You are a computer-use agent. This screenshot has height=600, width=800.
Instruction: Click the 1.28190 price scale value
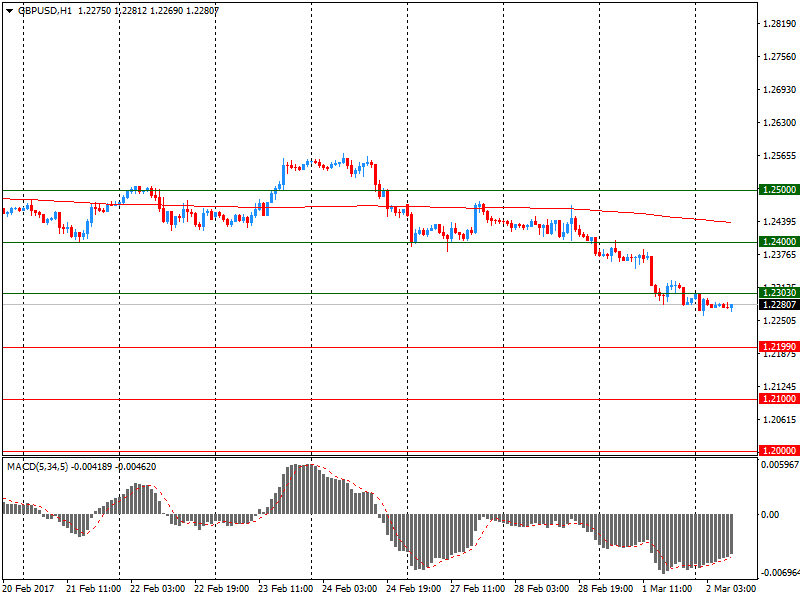click(779, 23)
